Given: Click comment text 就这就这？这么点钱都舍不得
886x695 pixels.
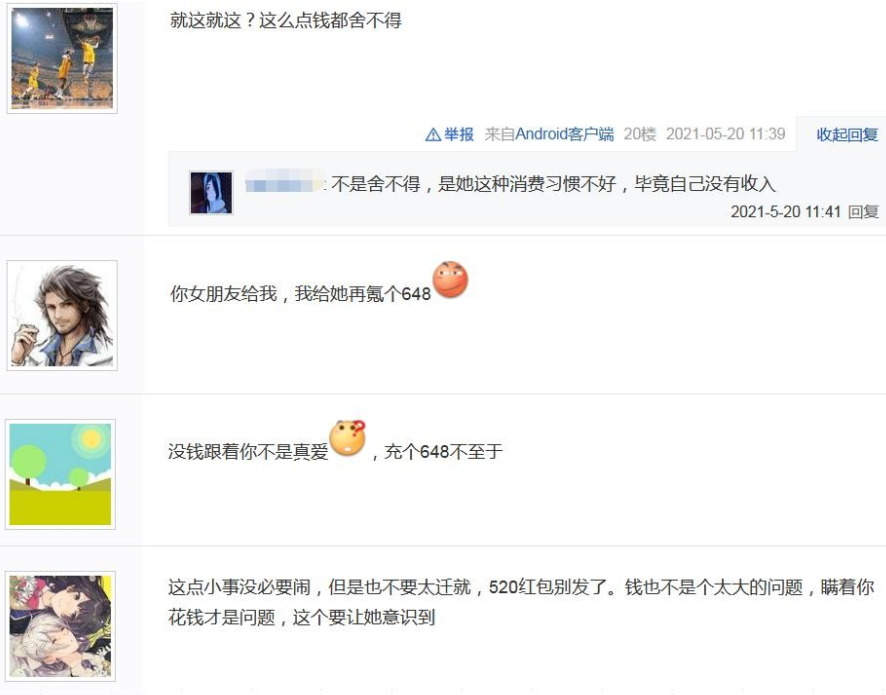Looking at the screenshot, I should tap(286, 21).
